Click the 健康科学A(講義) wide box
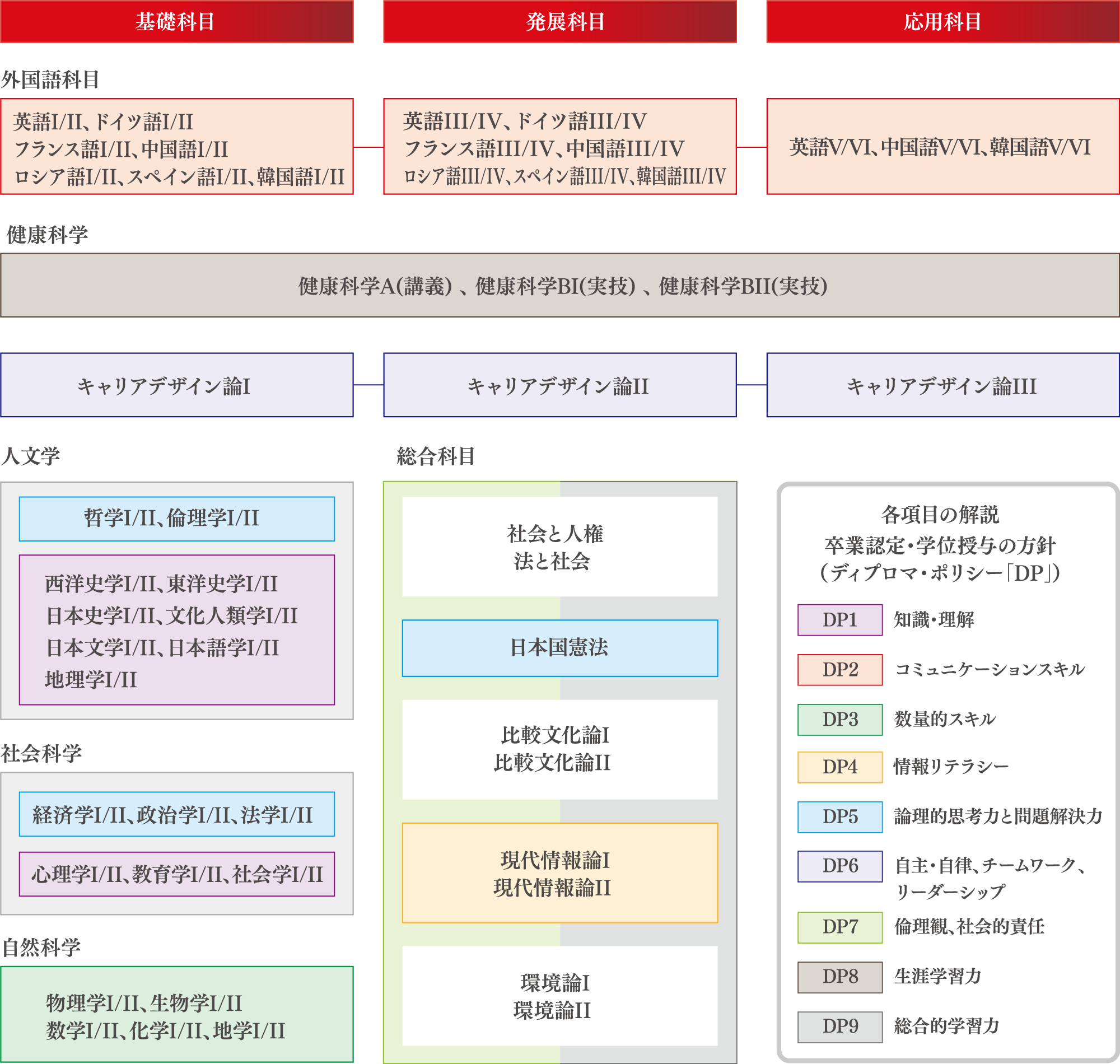The image size is (1120, 1064). click(x=559, y=285)
